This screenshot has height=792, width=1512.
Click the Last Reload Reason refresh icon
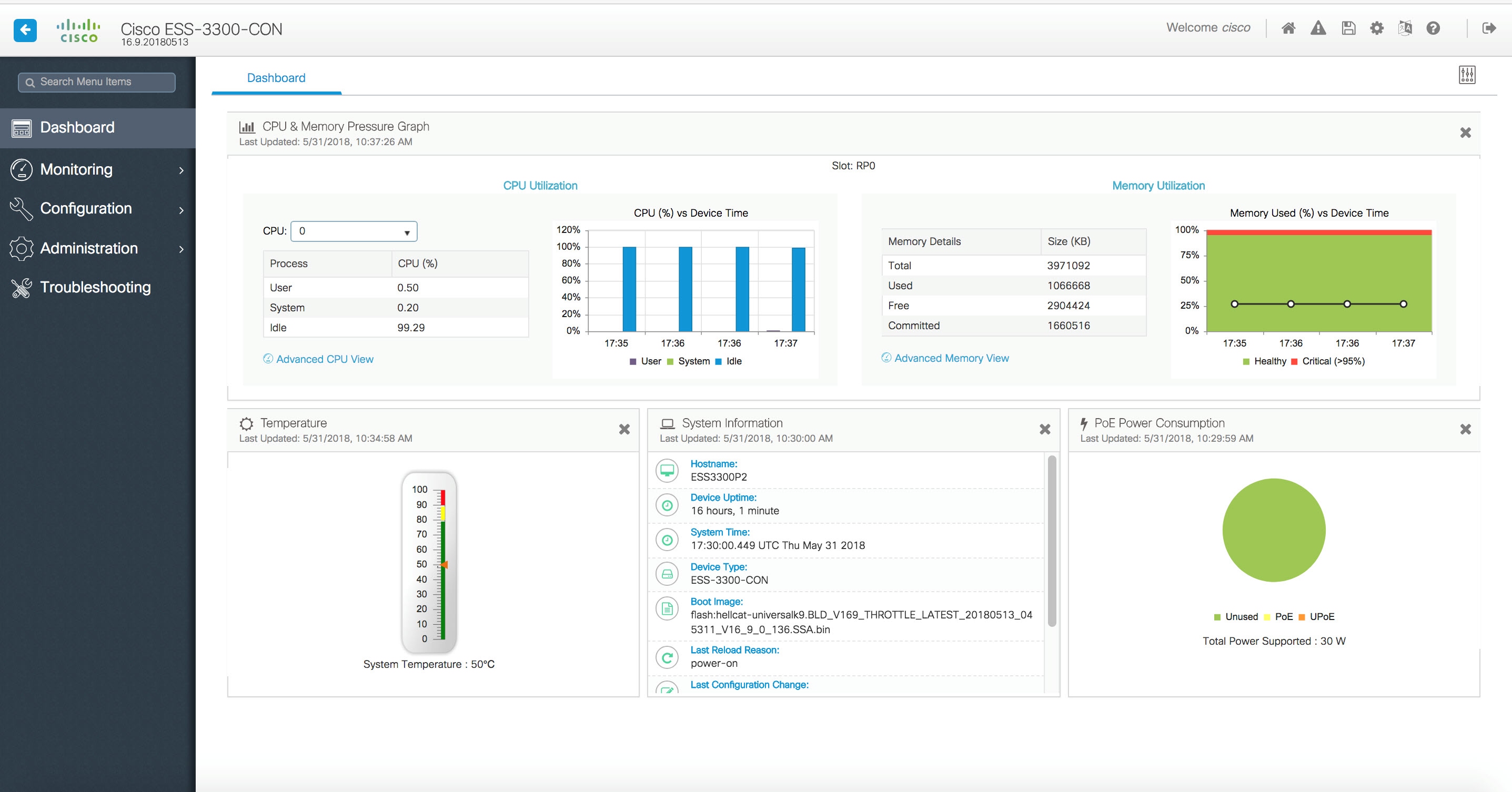point(668,658)
